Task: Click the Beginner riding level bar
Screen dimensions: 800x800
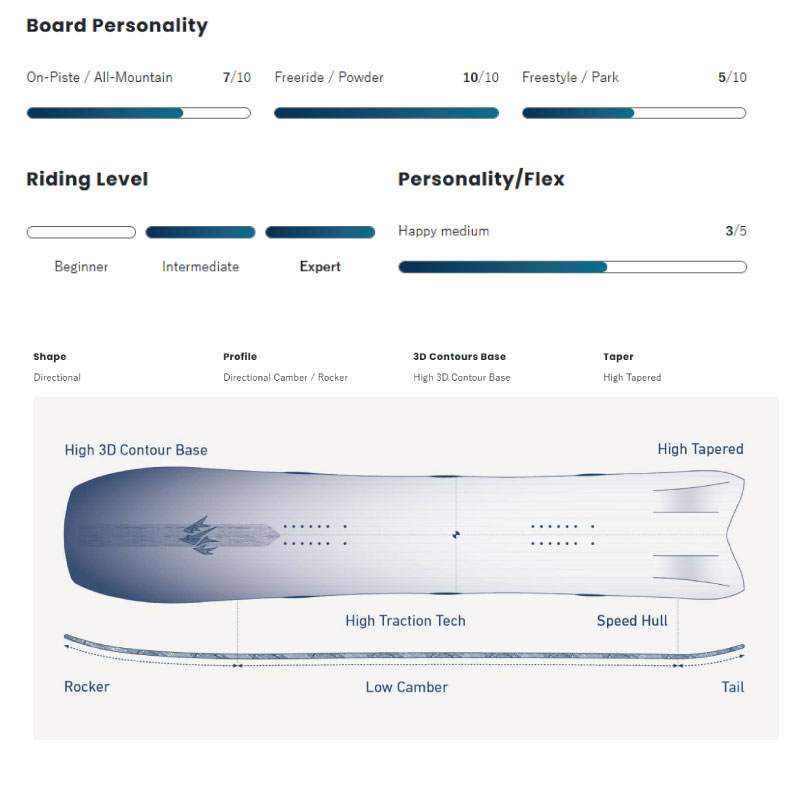Action: click(81, 232)
